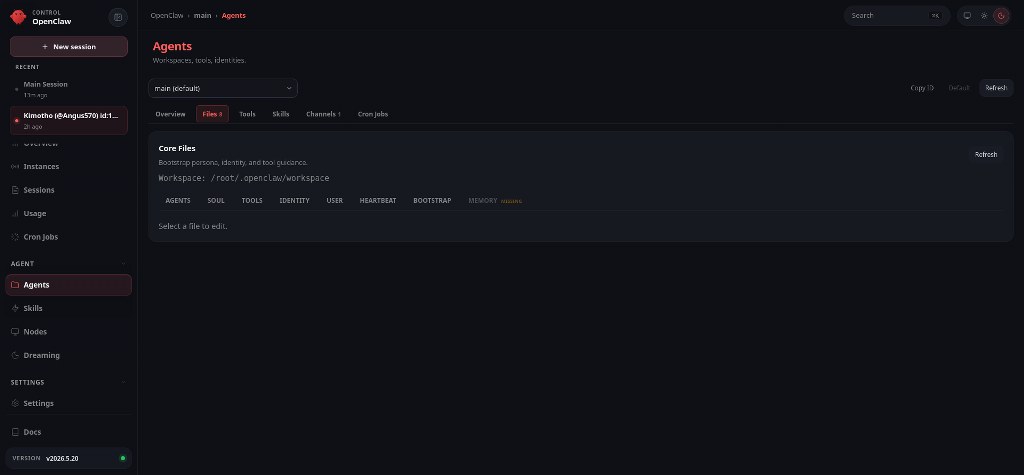Collapse the sidebar with the panel icon

coord(118,17)
